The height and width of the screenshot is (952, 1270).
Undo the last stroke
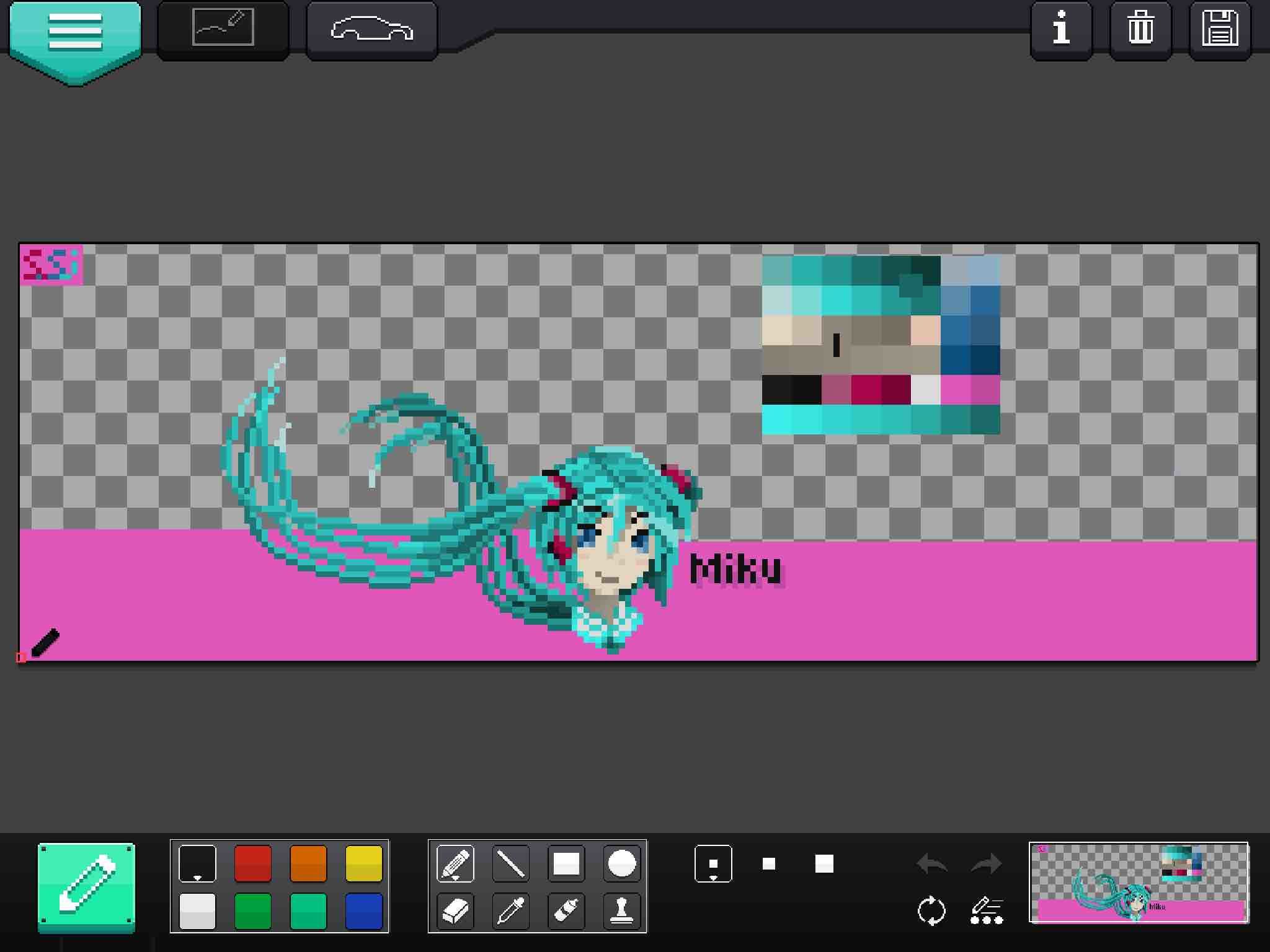tap(932, 863)
